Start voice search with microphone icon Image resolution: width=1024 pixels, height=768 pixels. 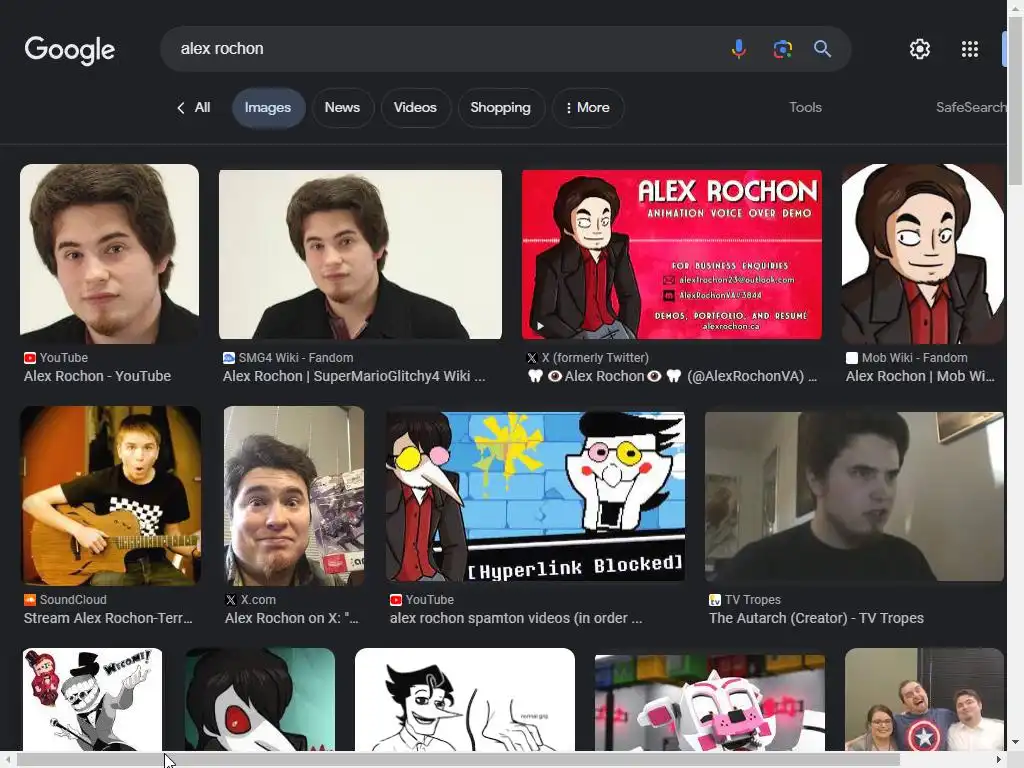739,49
